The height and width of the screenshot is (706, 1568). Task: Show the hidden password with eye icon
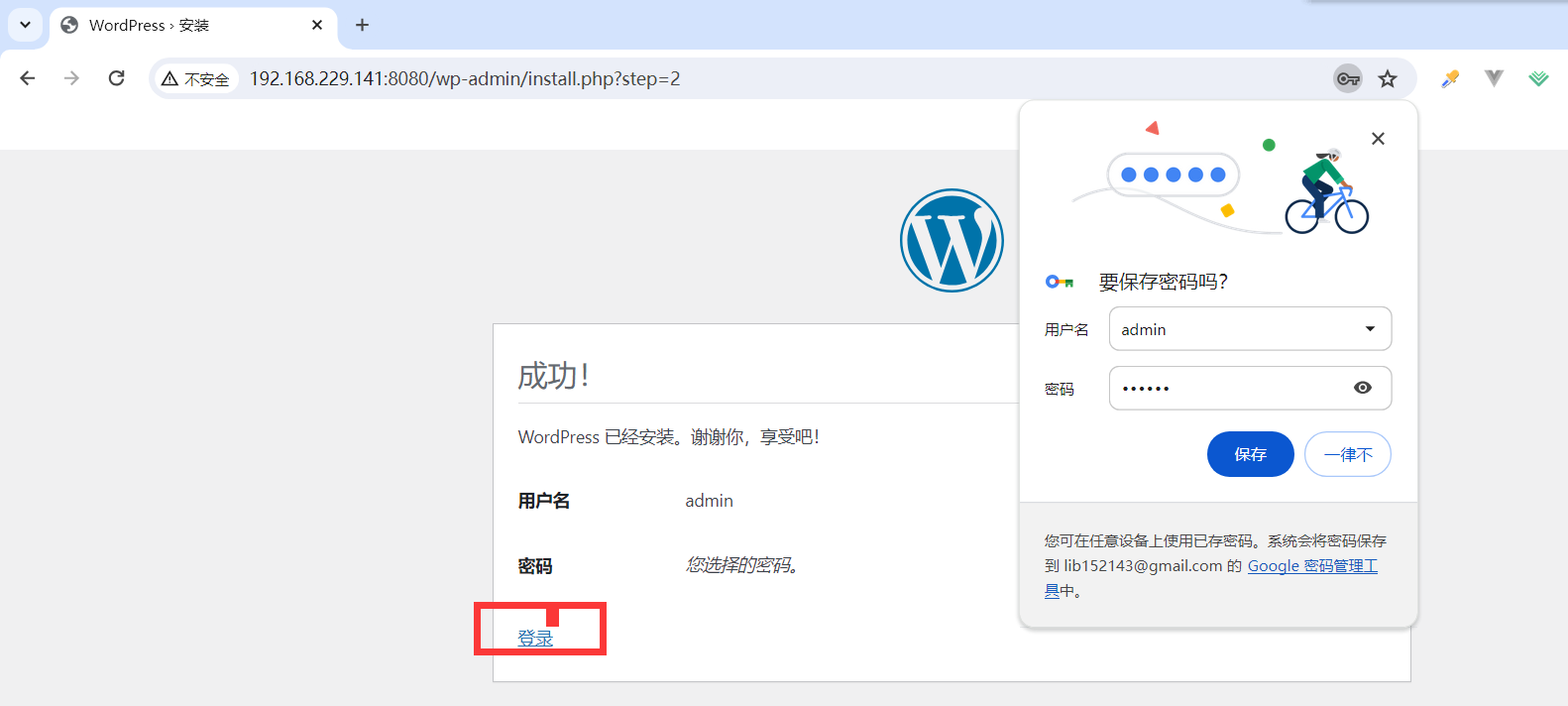point(1363,388)
